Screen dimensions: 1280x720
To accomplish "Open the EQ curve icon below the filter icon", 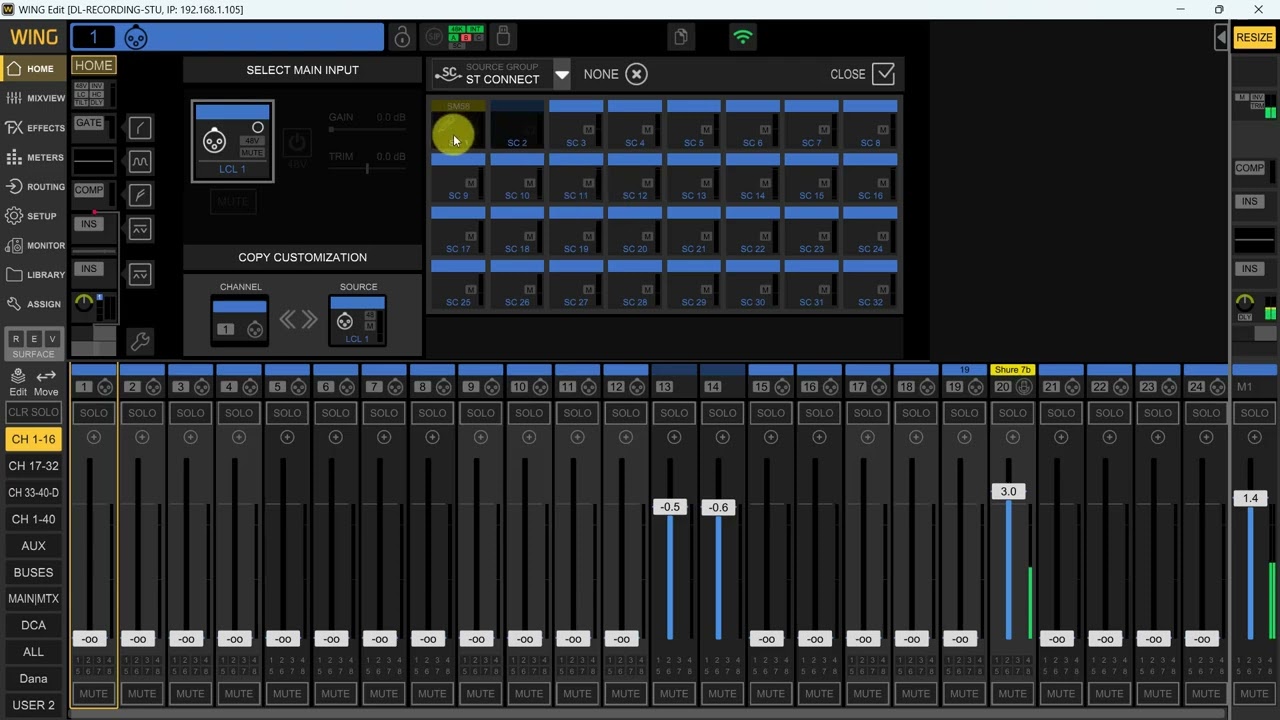I will pos(140,161).
